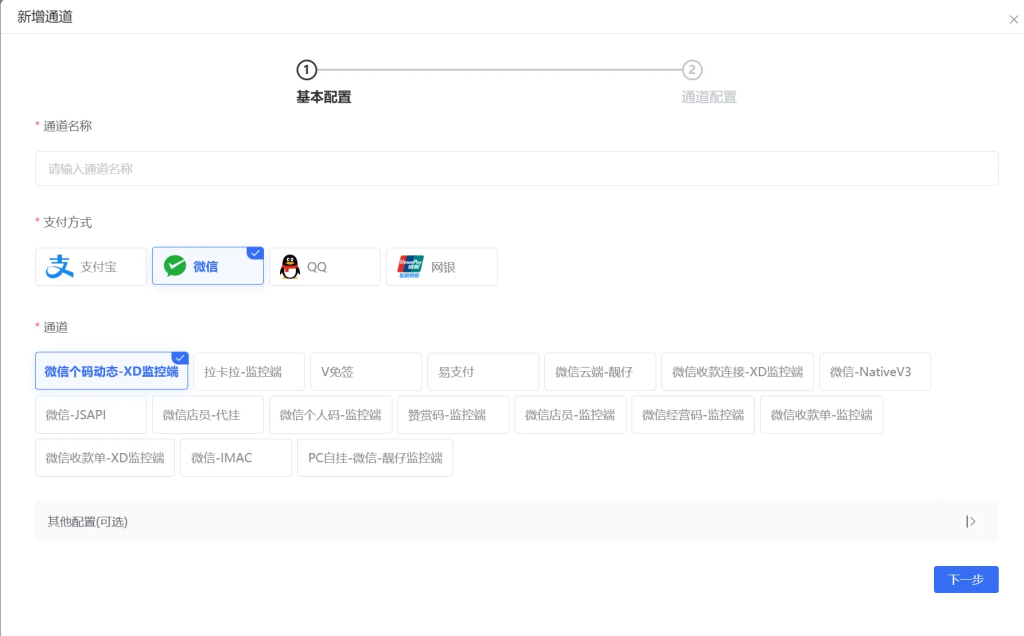This screenshot has width=1024, height=636.
Task: Select the Alipay (支付宝) logo icon
Action: tap(61, 267)
